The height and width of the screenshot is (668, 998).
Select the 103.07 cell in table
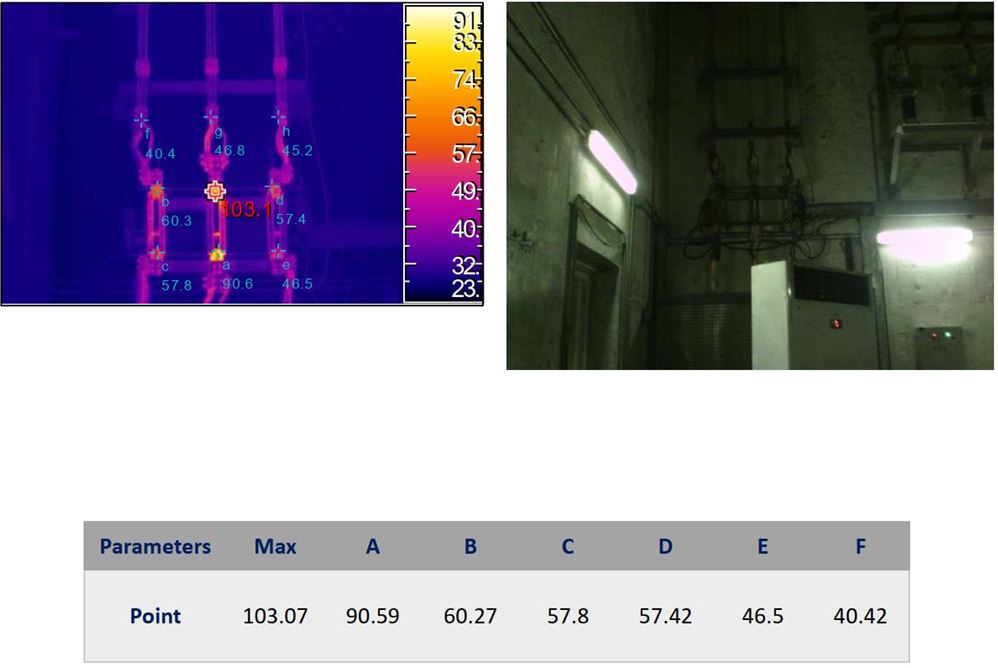pyautogui.click(x=275, y=616)
